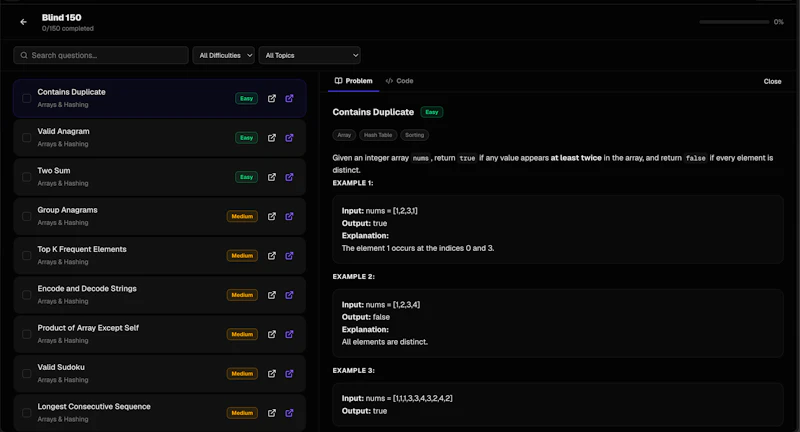
Task: Tick the Valid Sudoku checkbox
Action: (x=27, y=373)
